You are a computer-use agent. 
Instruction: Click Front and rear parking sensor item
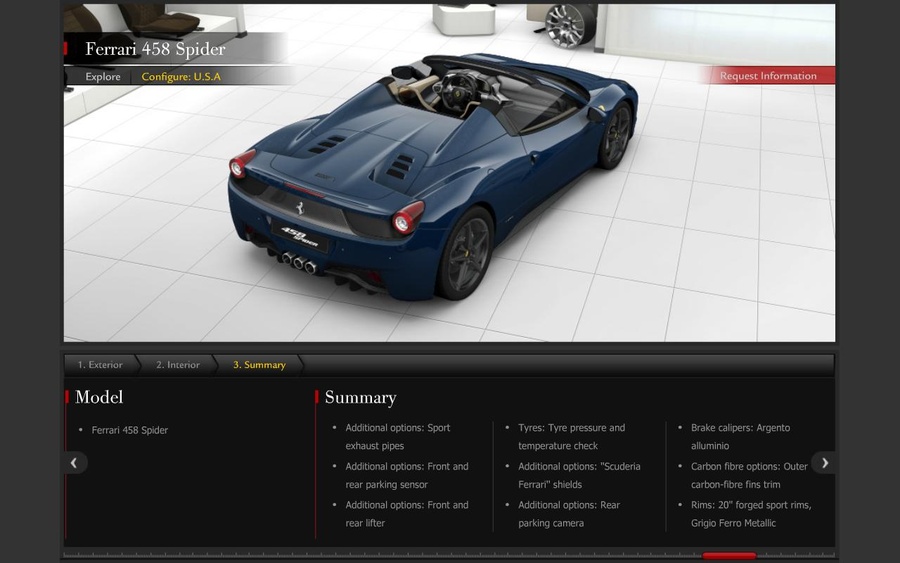[406, 475]
